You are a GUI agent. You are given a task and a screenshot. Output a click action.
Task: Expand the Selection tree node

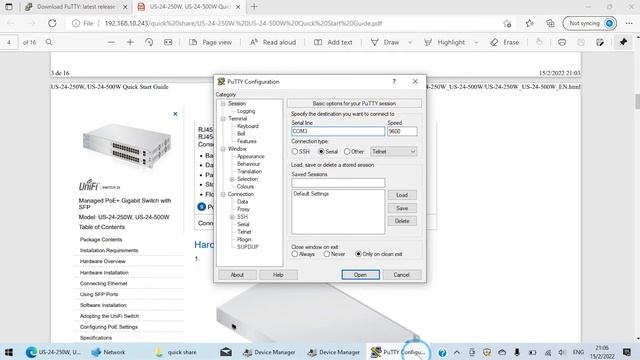coord(232,179)
